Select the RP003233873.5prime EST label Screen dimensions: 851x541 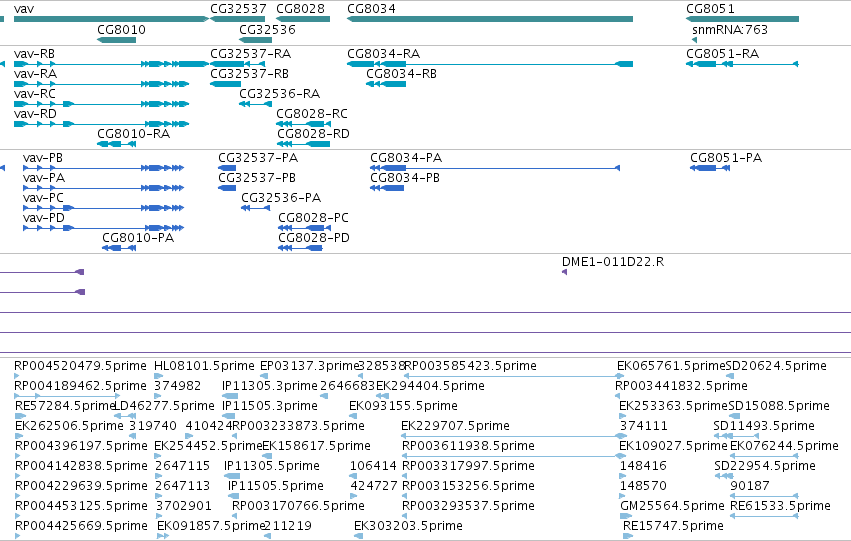299,425
